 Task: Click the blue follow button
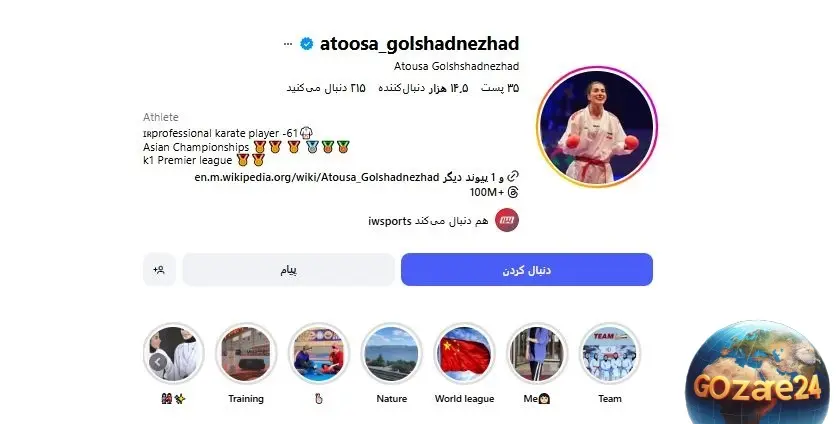pyautogui.click(x=527, y=270)
